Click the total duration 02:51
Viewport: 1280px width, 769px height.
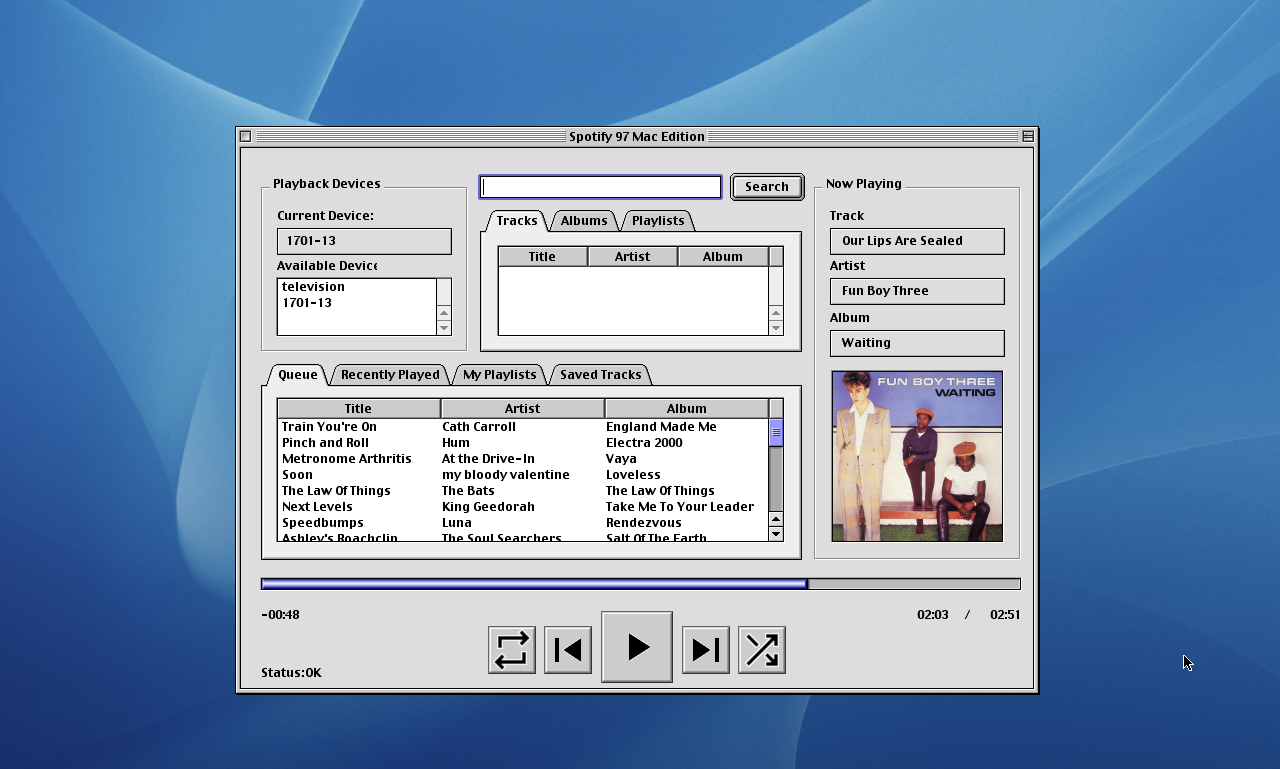1005,615
